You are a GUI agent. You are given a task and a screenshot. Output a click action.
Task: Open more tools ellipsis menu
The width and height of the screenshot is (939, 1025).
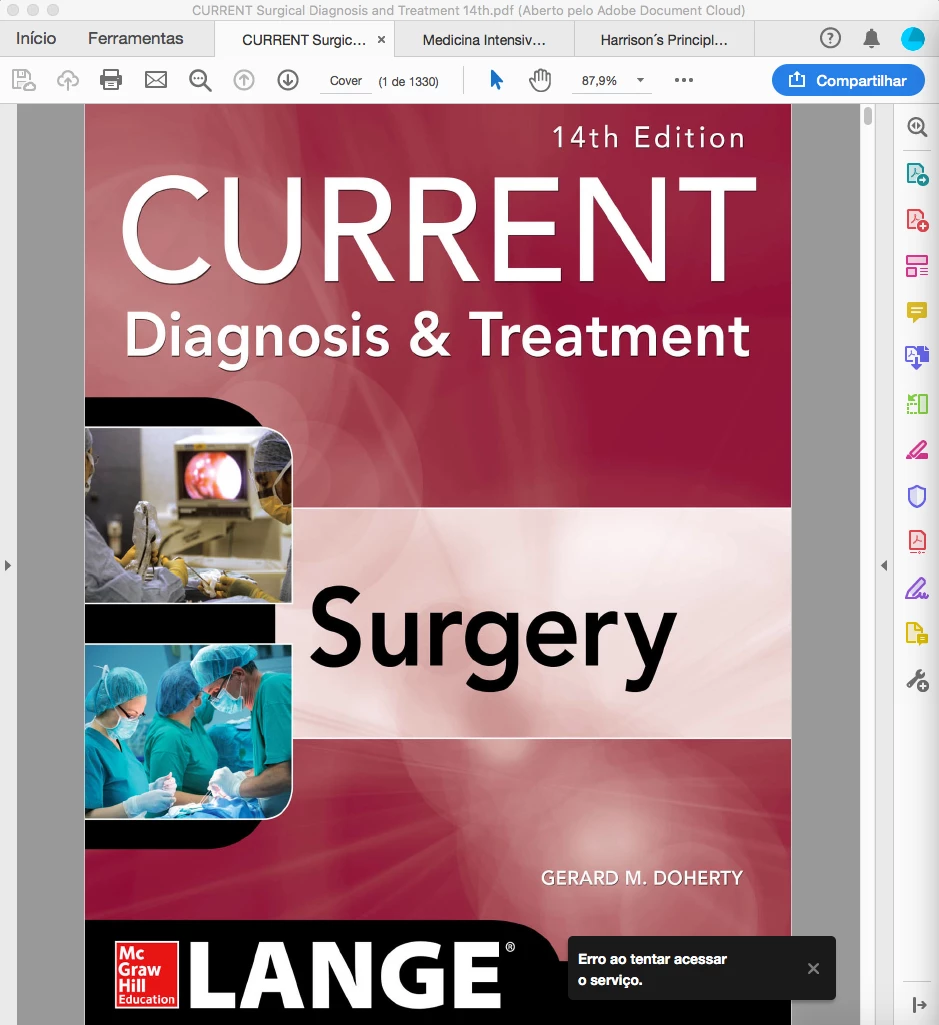(x=684, y=80)
